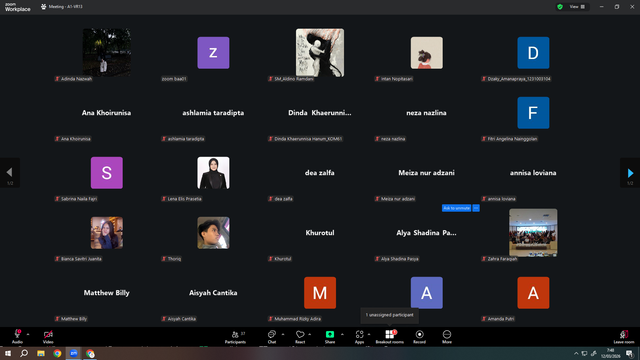Select the orange M avatar of Muhammad Rizky

[x=320, y=293]
